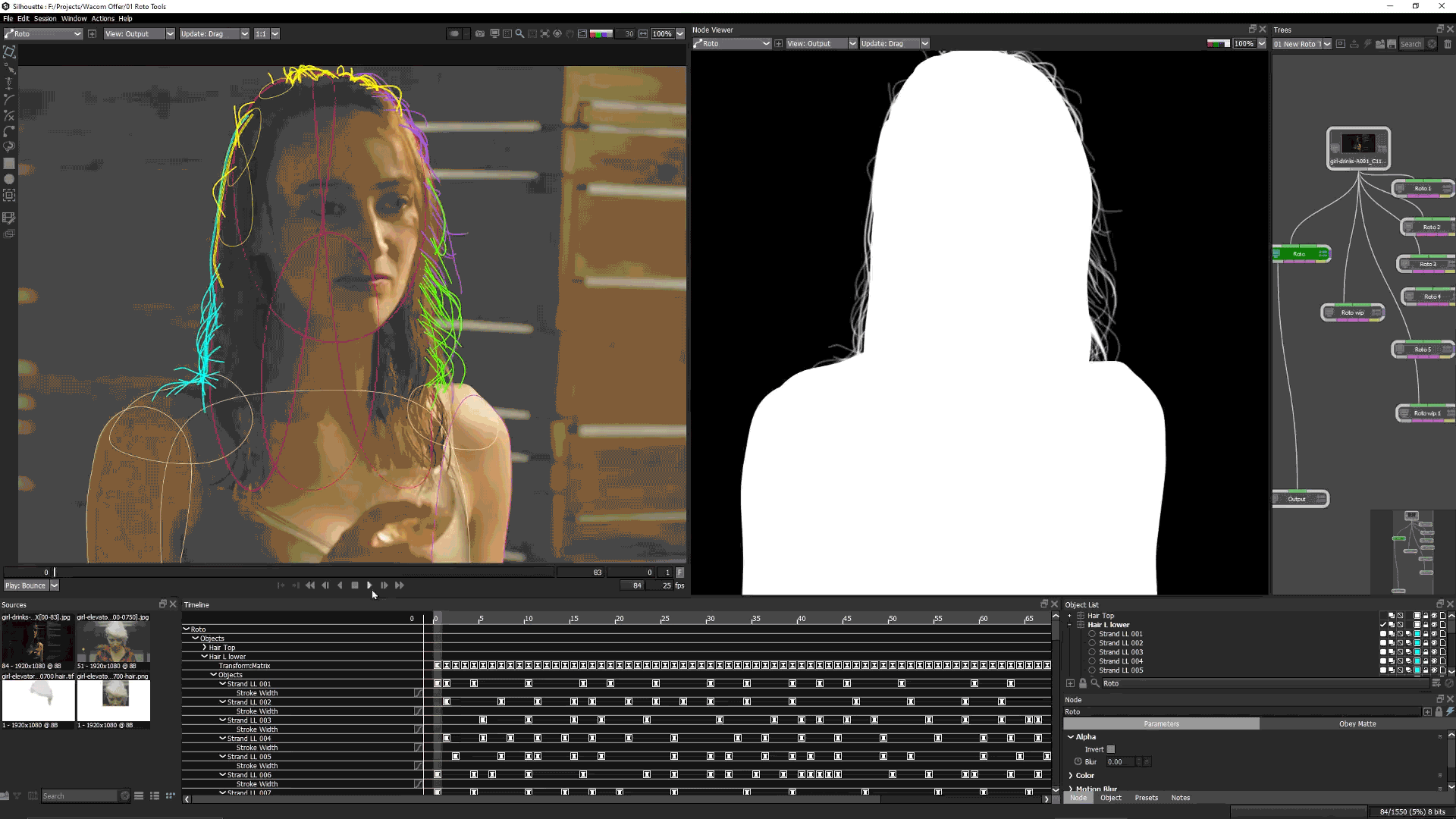Toggle visibility eye of Strand LL 001
Image resolution: width=1456 pixels, height=819 pixels.
click(x=1433, y=634)
